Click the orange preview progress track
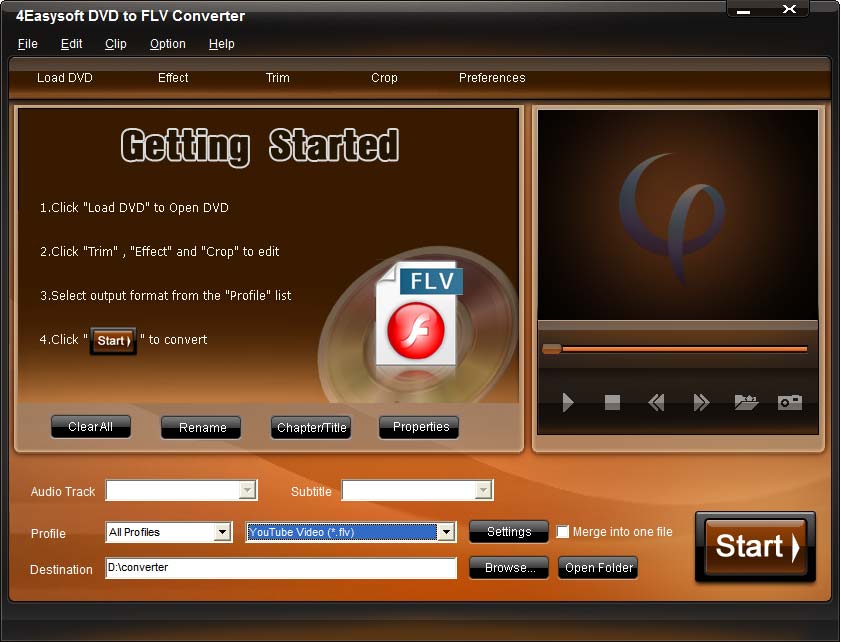The height and width of the screenshot is (642, 841). 684,349
